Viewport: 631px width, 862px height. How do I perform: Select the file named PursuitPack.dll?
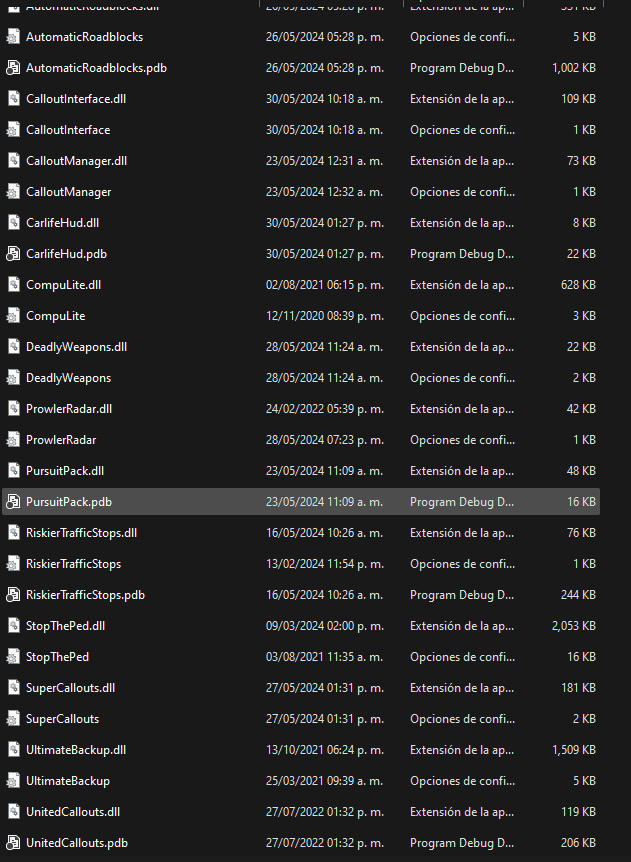(x=65, y=471)
